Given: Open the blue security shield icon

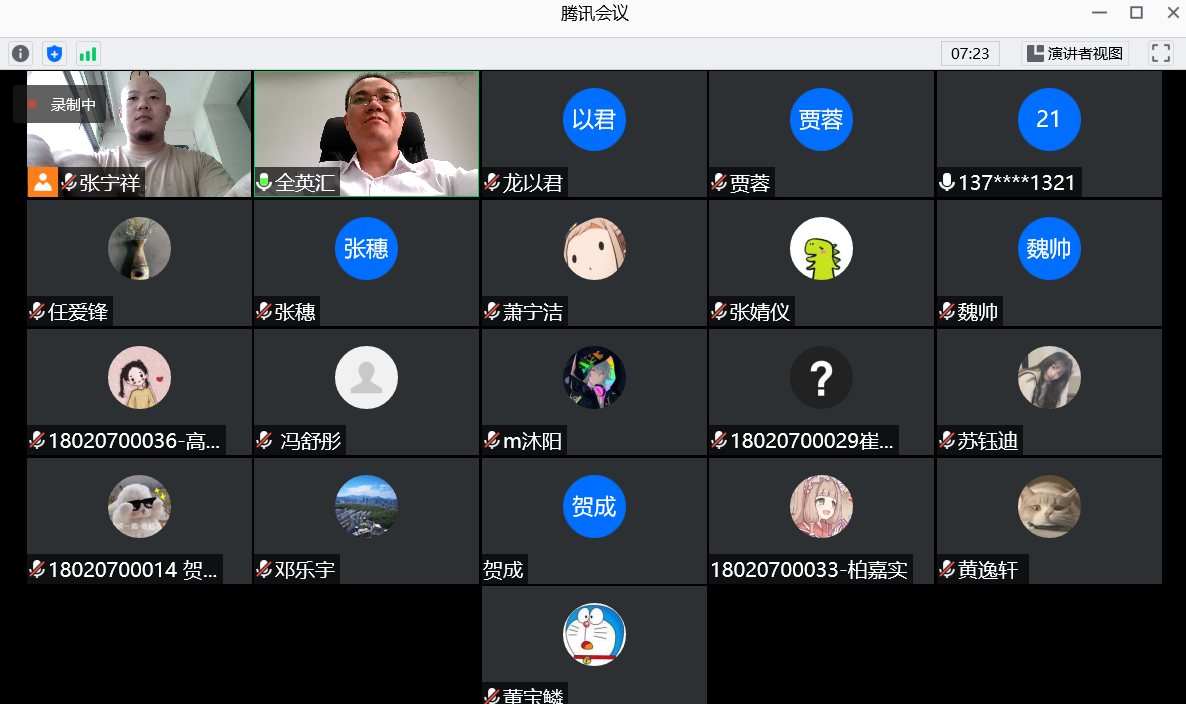Looking at the screenshot, I should 54,54.
